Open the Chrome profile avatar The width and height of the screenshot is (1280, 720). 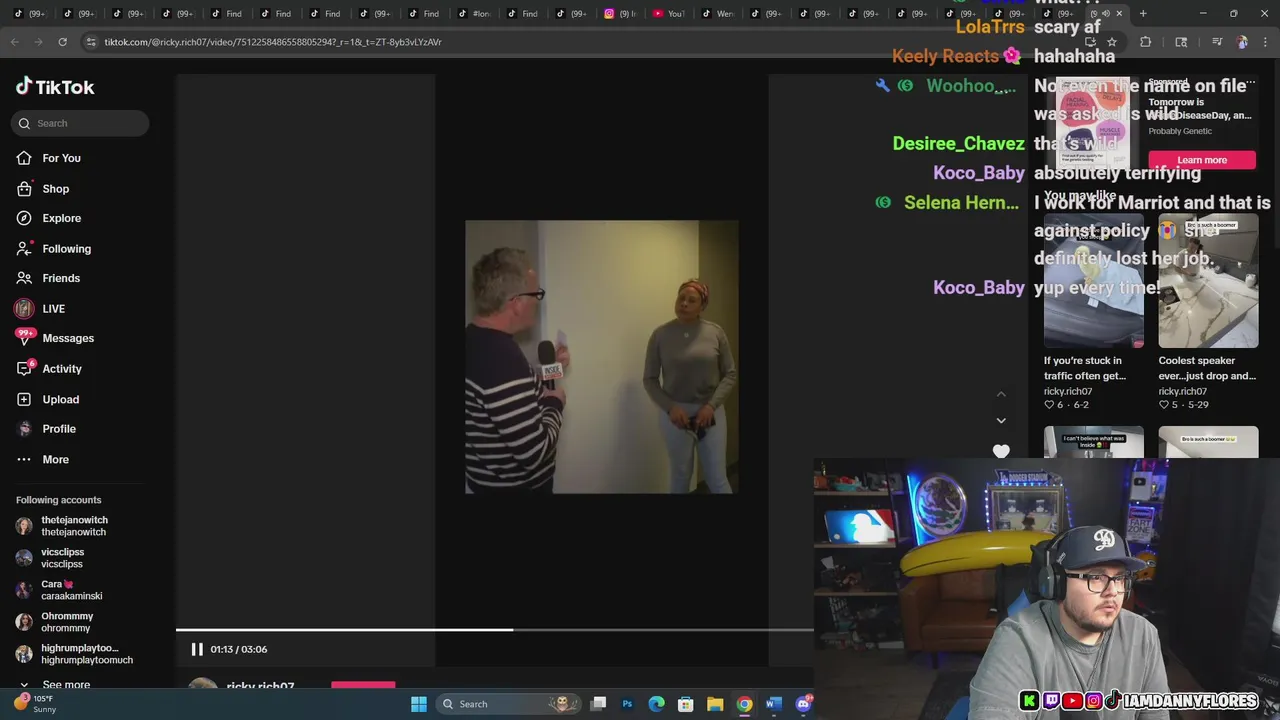click(x=1242, y=42)
